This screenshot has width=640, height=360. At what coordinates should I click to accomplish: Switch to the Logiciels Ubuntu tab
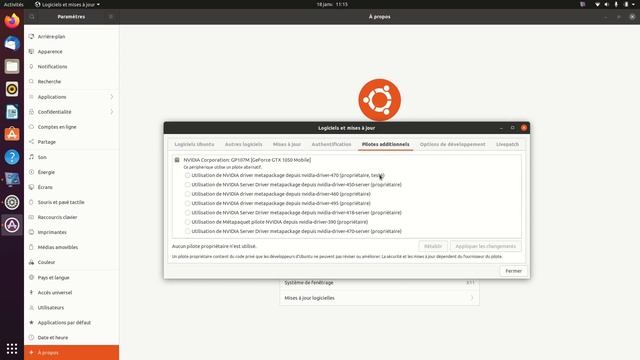[194, 144]
